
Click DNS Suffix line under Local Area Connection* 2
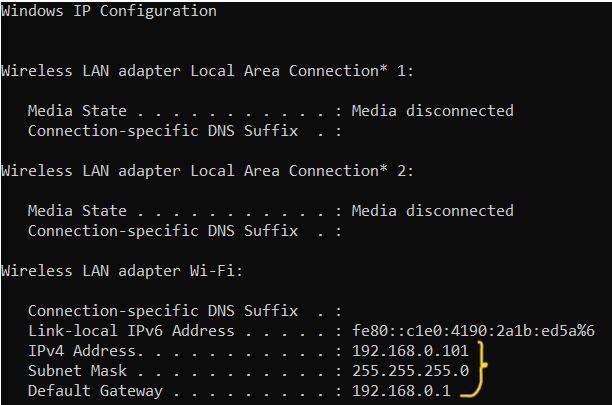pyautogui.click(x=162, y=231)
